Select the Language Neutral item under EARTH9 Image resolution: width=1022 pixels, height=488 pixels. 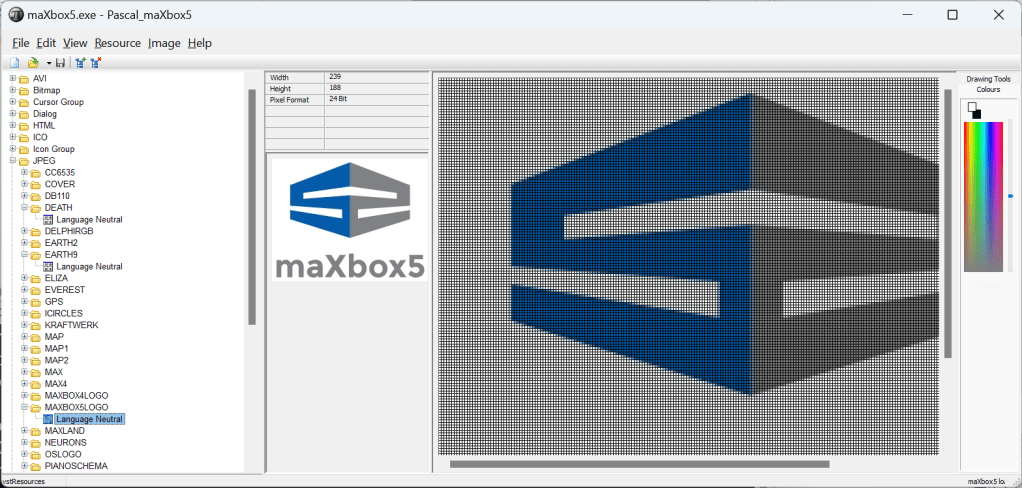89,267
